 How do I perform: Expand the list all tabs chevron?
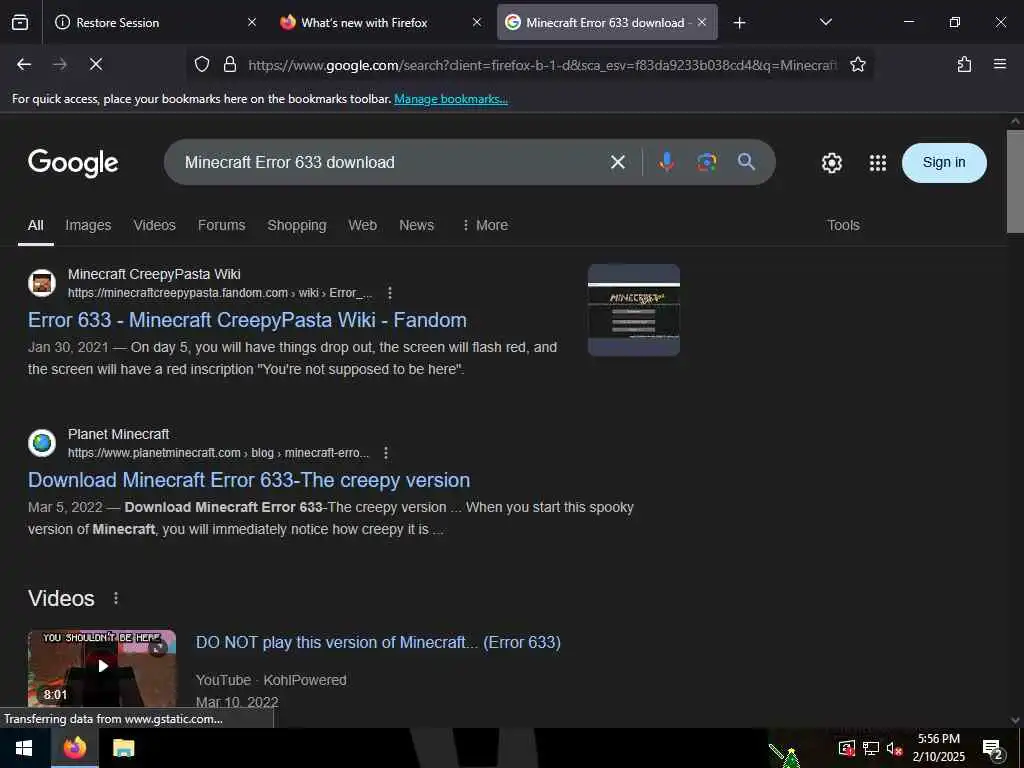[x=825, y=22]
